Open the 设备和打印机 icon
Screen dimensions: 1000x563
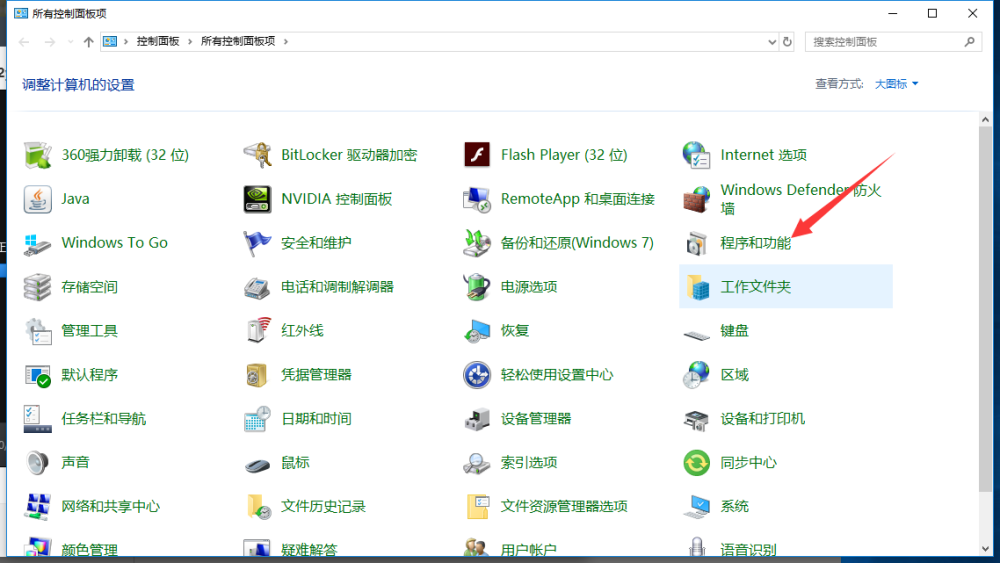(696, 419)
